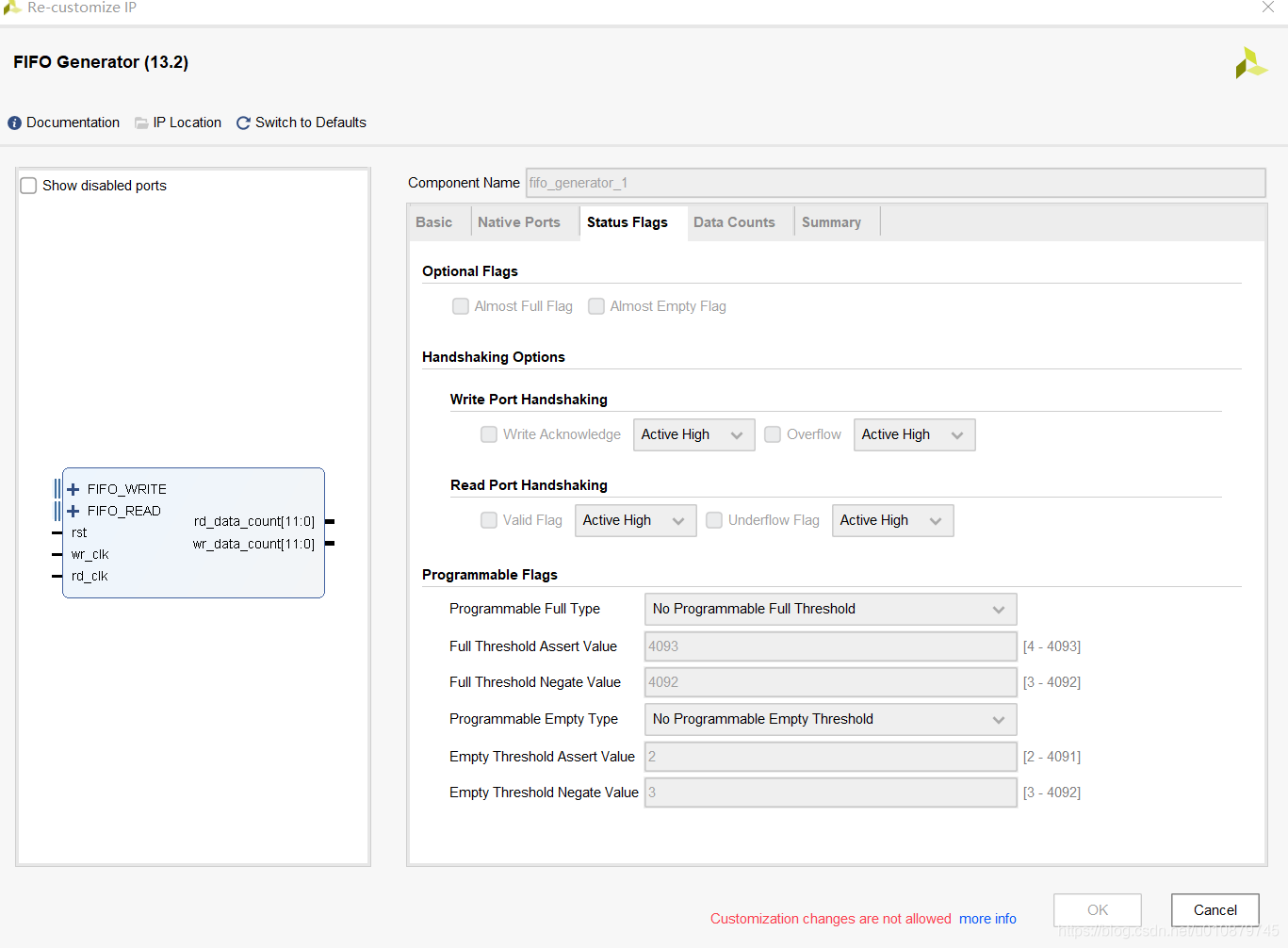The image size is (1288, 948).
Task: Open Programmable Full Type dropdown
Action: tap(831, 609)
